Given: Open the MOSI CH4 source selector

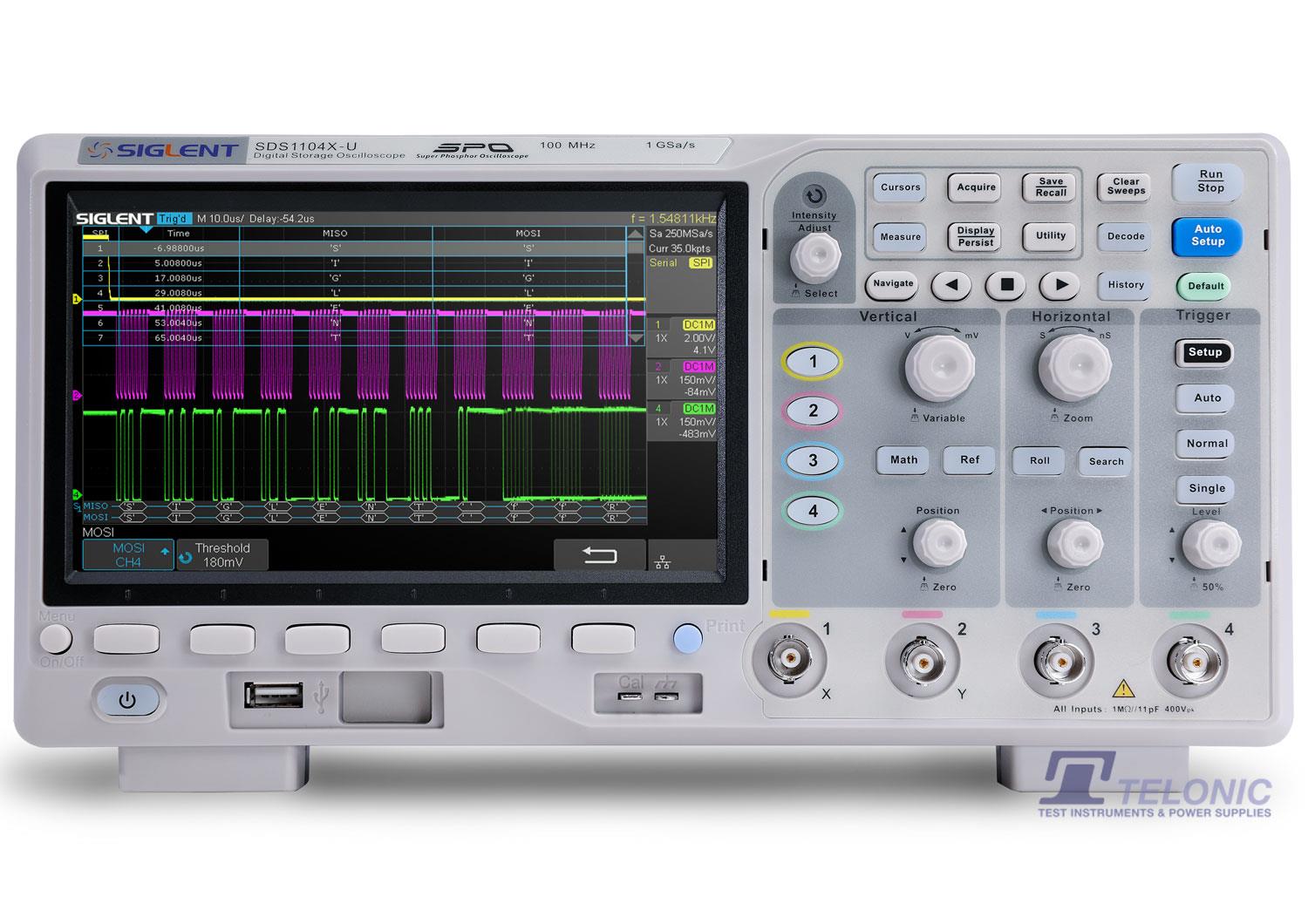Looking at the screenshot, I should (x=128, y=555).
